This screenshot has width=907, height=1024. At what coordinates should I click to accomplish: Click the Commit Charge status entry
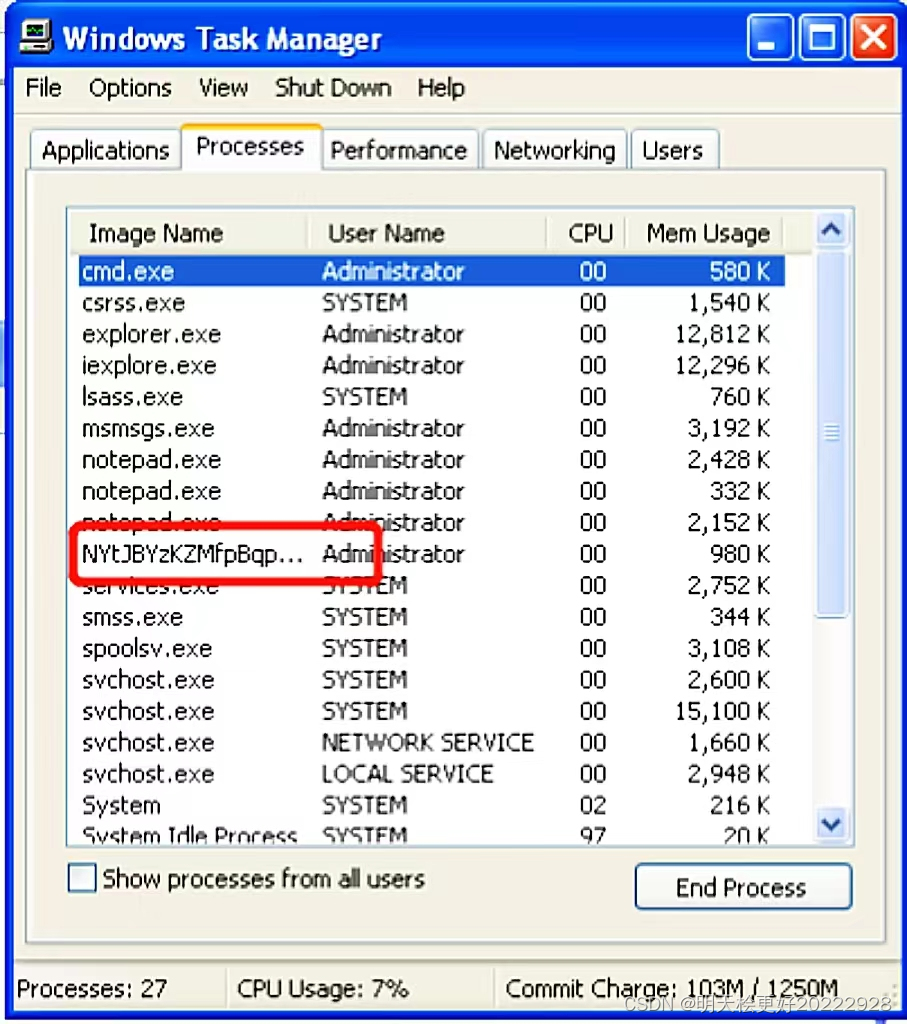pyautogui.click(x=671, y=988)
